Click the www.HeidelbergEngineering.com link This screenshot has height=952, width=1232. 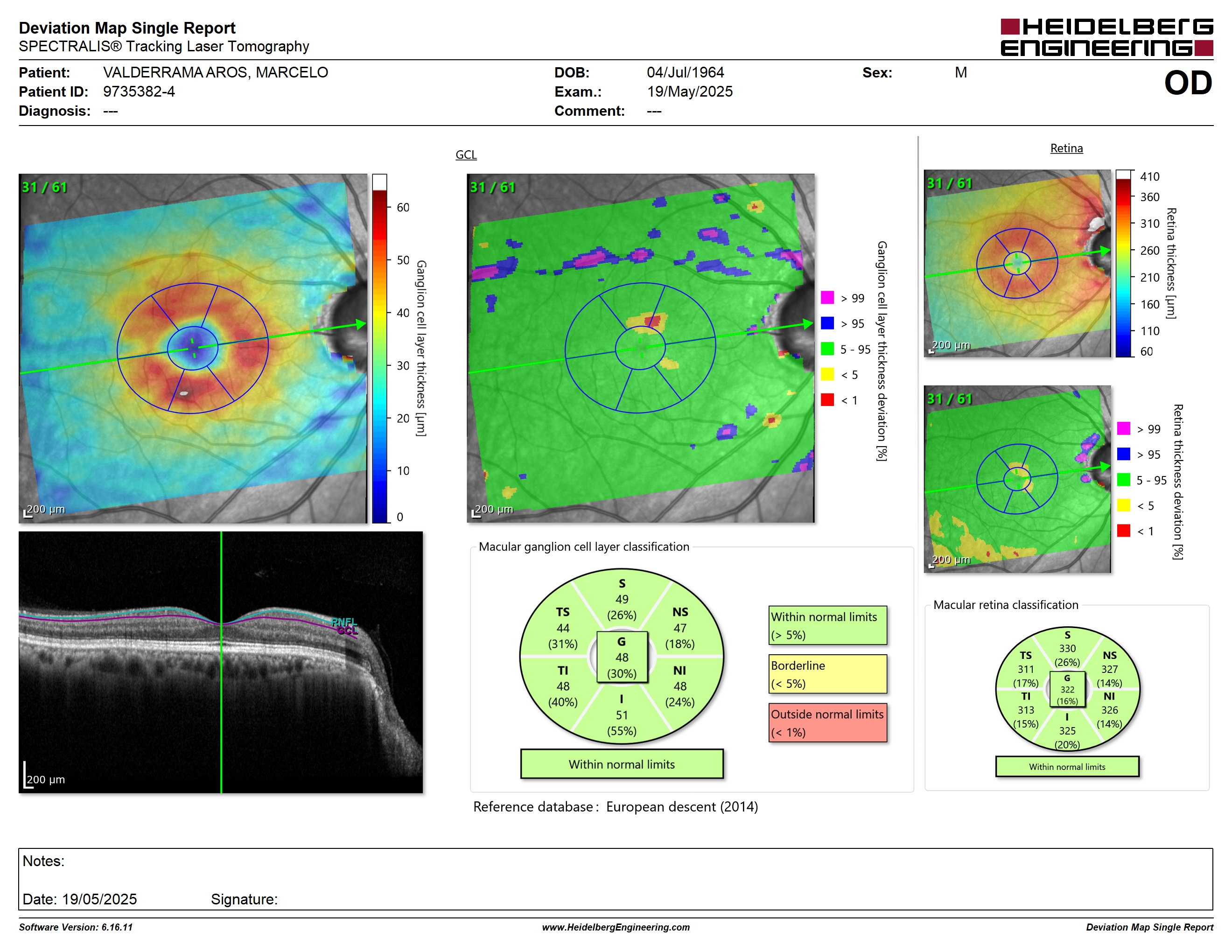point(616,927)
